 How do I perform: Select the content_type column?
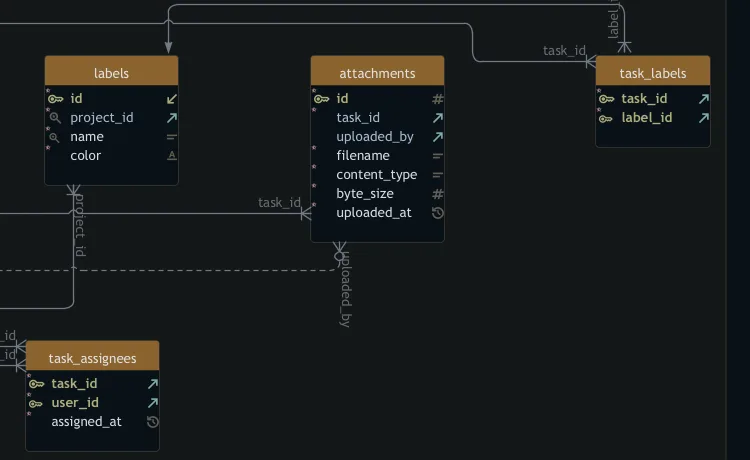(377, 175)
